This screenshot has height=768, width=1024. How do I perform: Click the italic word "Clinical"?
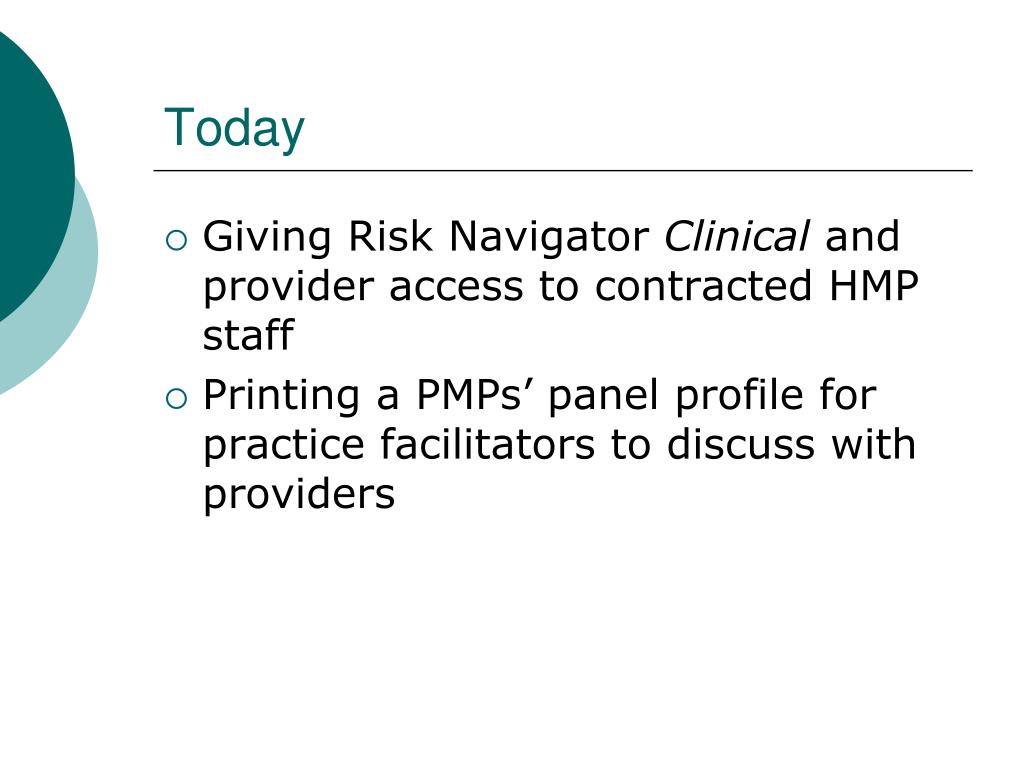coord(737,236)
